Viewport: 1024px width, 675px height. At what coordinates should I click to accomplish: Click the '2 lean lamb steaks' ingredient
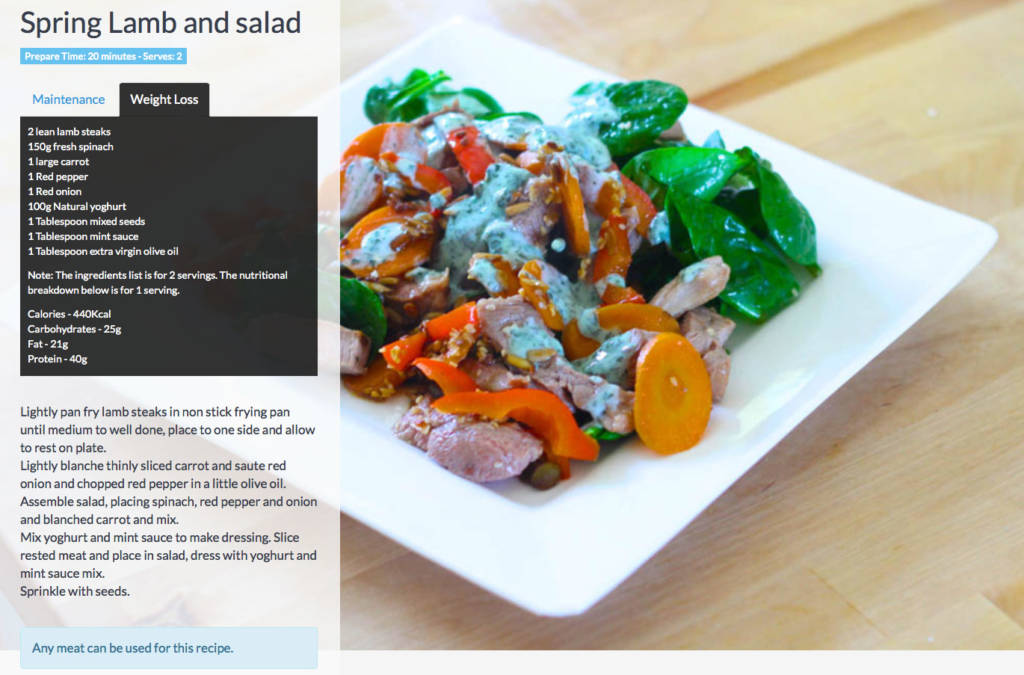tap(69, 132)
